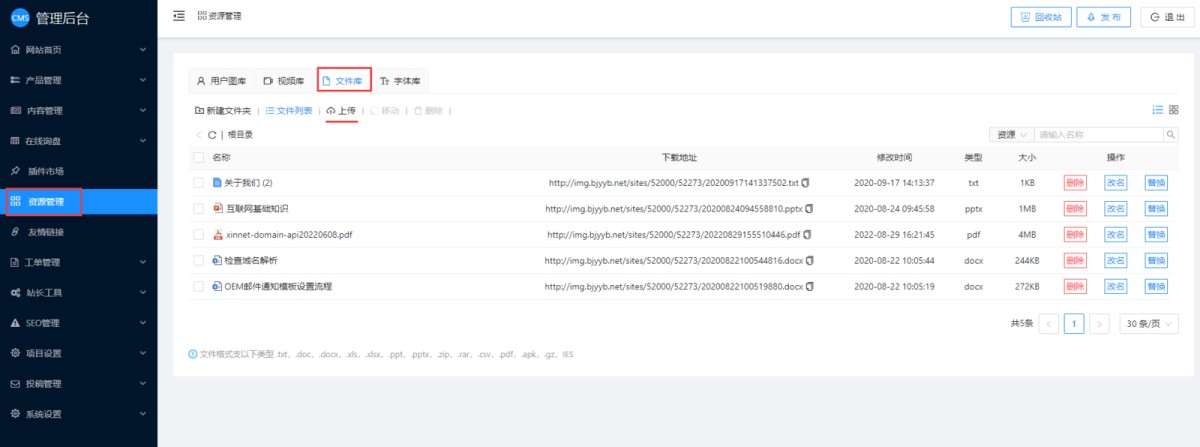Switch to grid view icon

click(1174, 110)
